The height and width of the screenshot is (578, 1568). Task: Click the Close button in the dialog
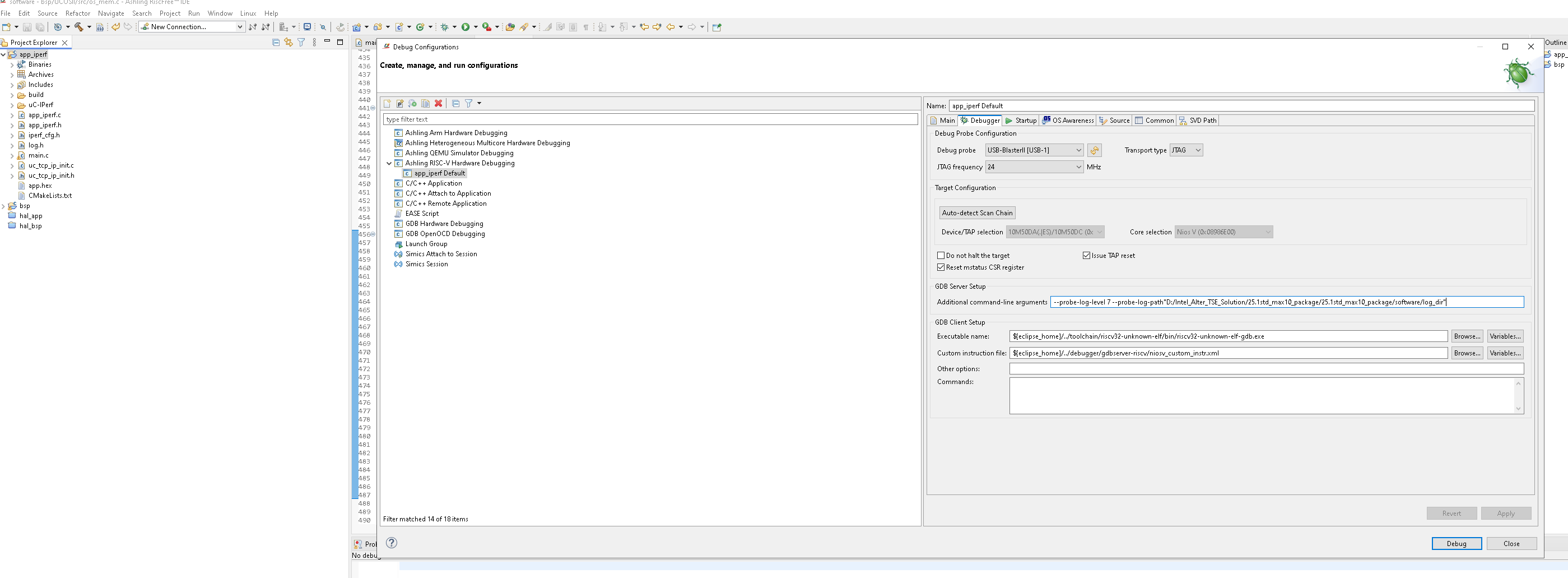pos(1511,544)
